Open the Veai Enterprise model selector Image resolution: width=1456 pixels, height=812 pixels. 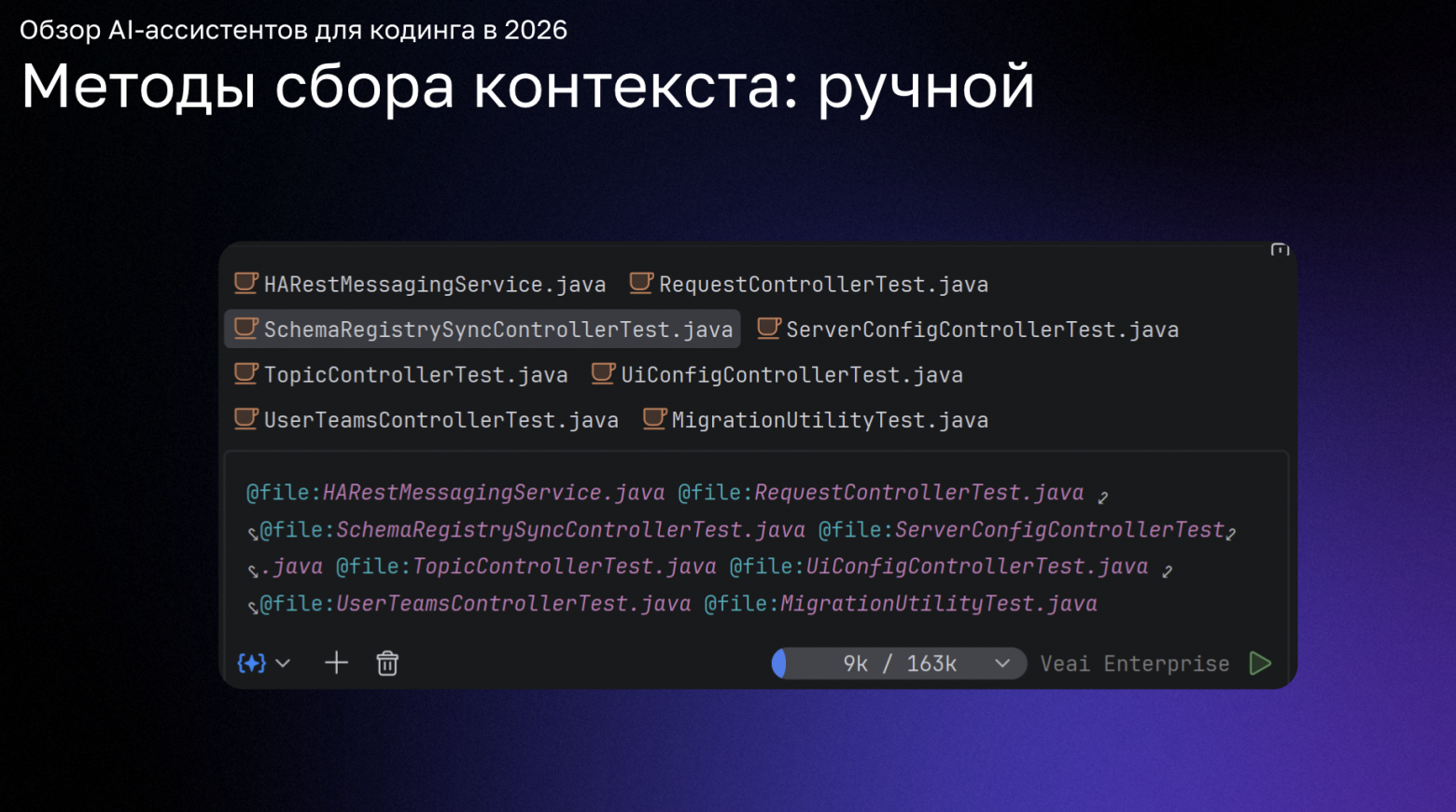click(1134, 663)
